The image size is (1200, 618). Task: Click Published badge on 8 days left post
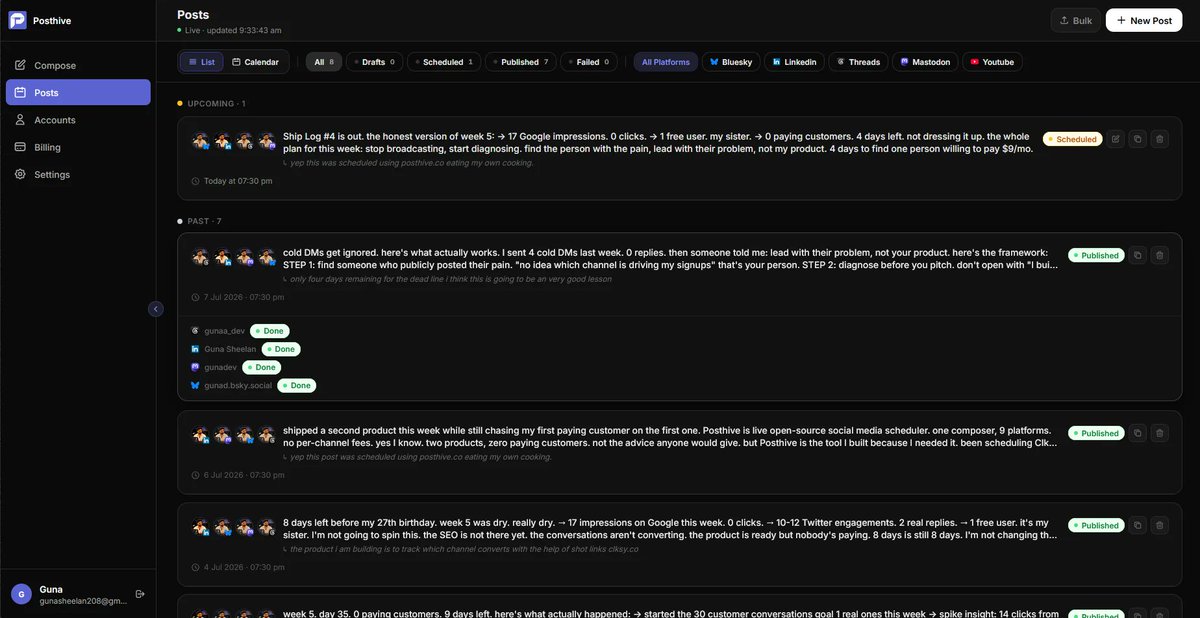click(x=1096, y=525)
